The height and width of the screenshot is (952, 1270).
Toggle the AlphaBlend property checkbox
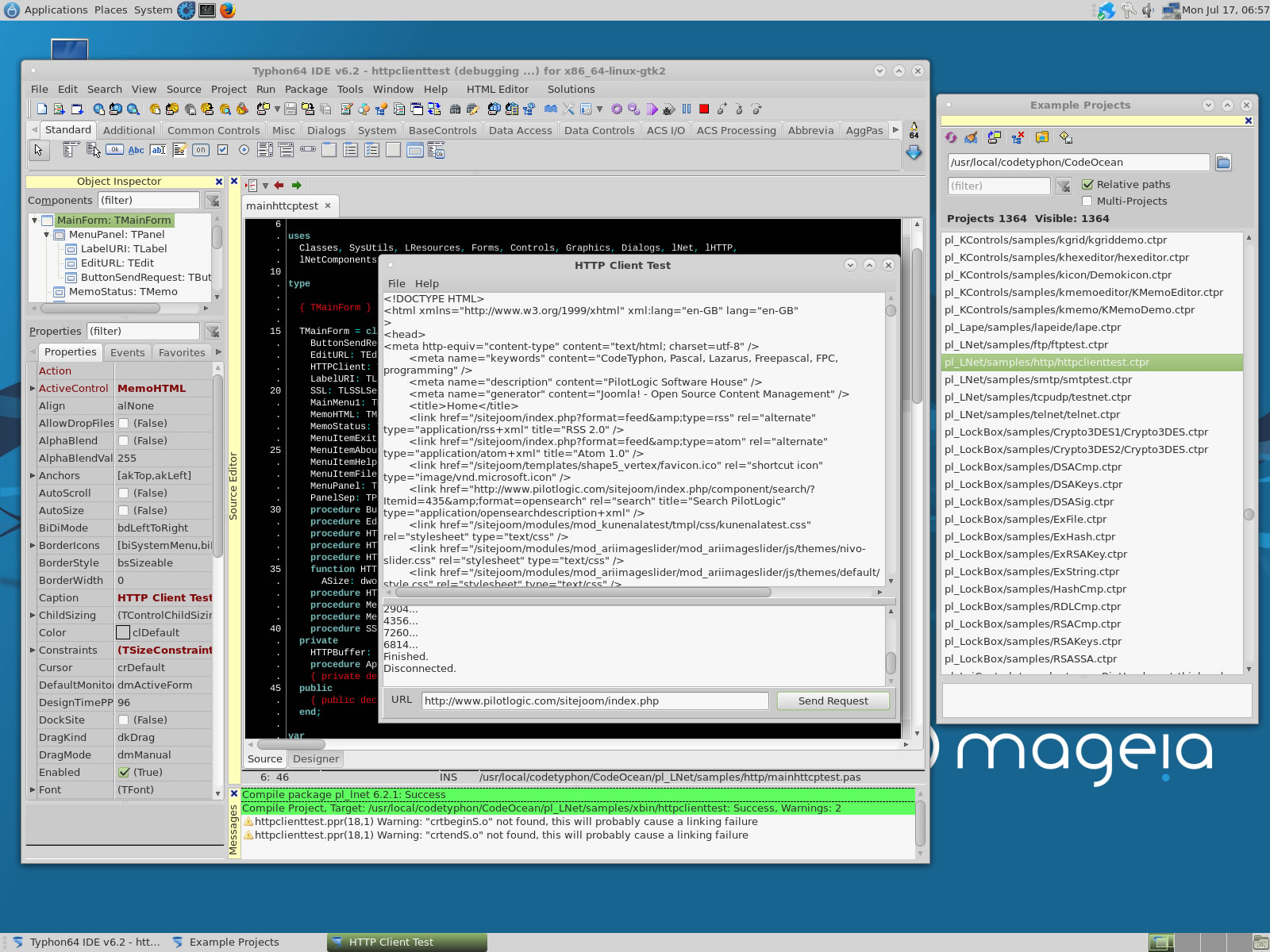[123, 440]
